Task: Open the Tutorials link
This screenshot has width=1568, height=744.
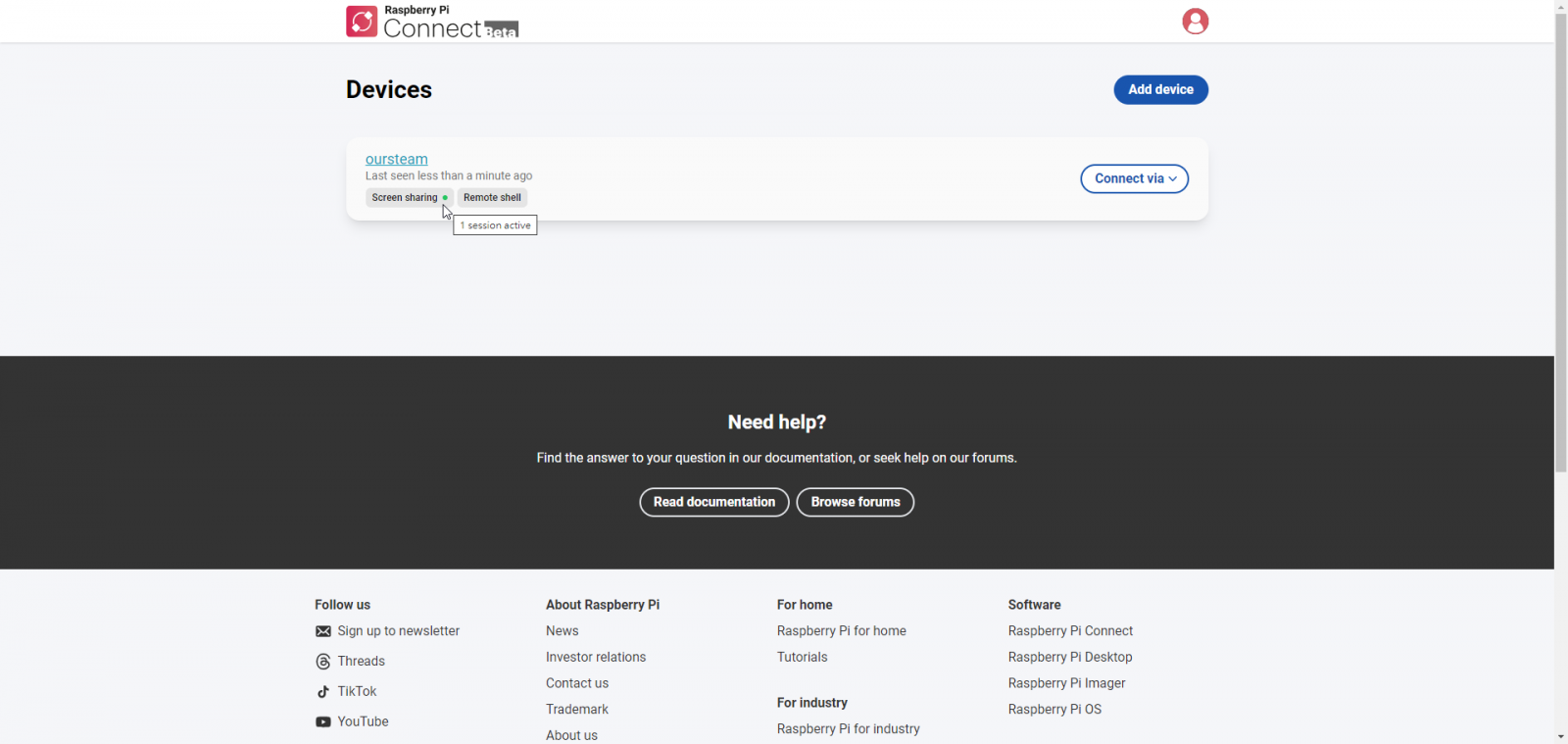Action: click(803, 658)
